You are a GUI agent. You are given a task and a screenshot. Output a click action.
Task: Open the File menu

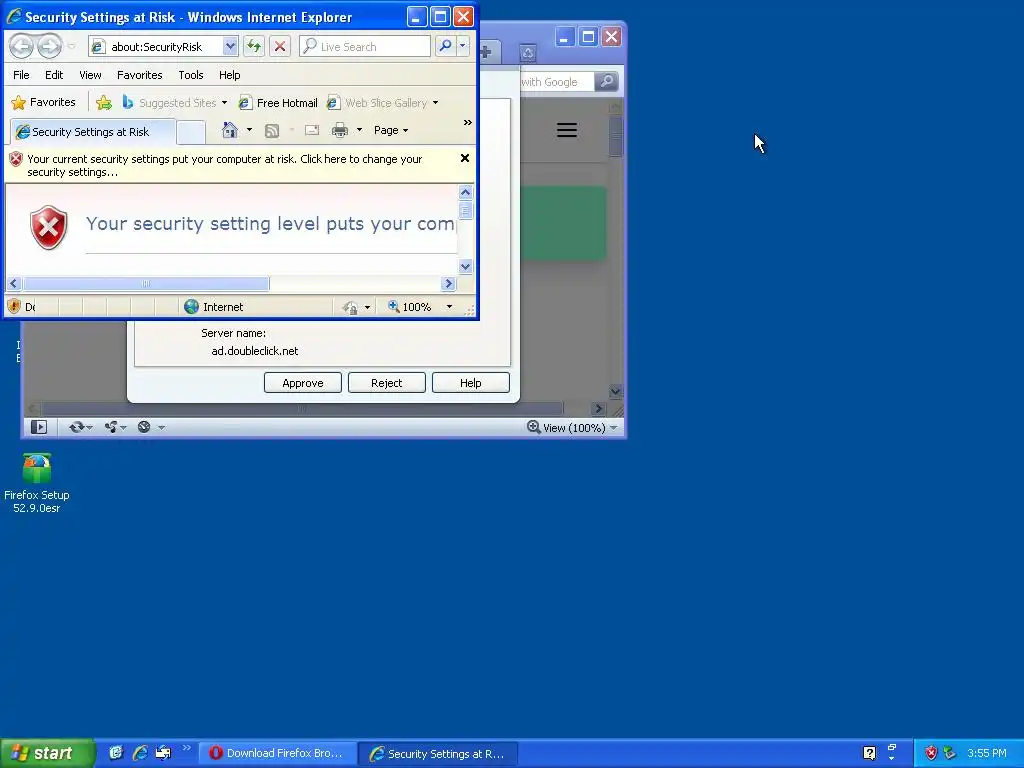pos(21,75)
